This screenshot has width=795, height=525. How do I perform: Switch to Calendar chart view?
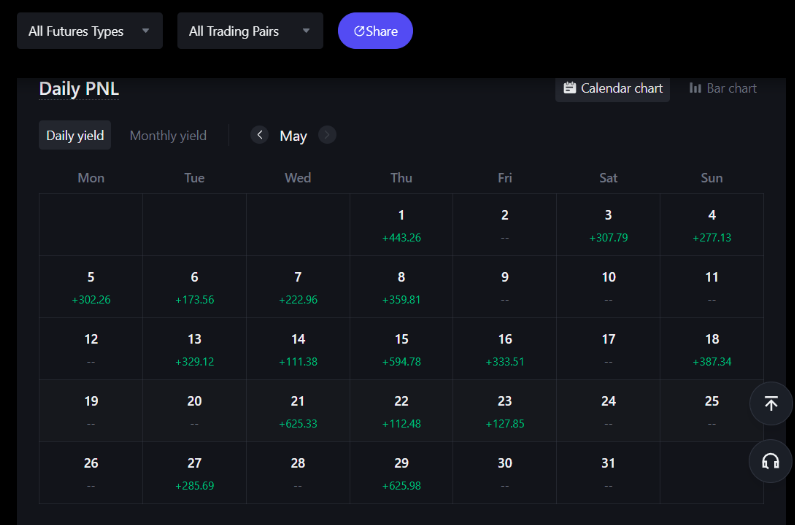[612, 89]
